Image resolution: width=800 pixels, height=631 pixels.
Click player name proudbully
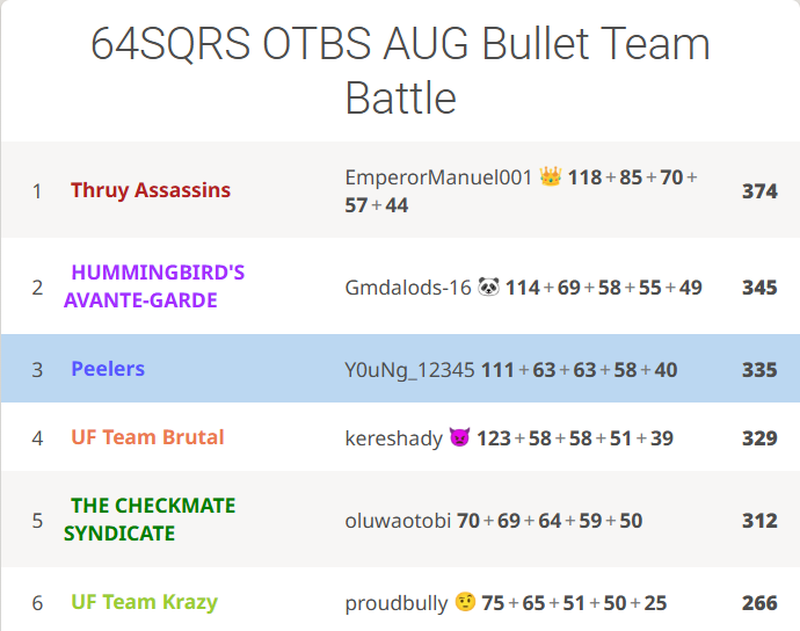396,603
